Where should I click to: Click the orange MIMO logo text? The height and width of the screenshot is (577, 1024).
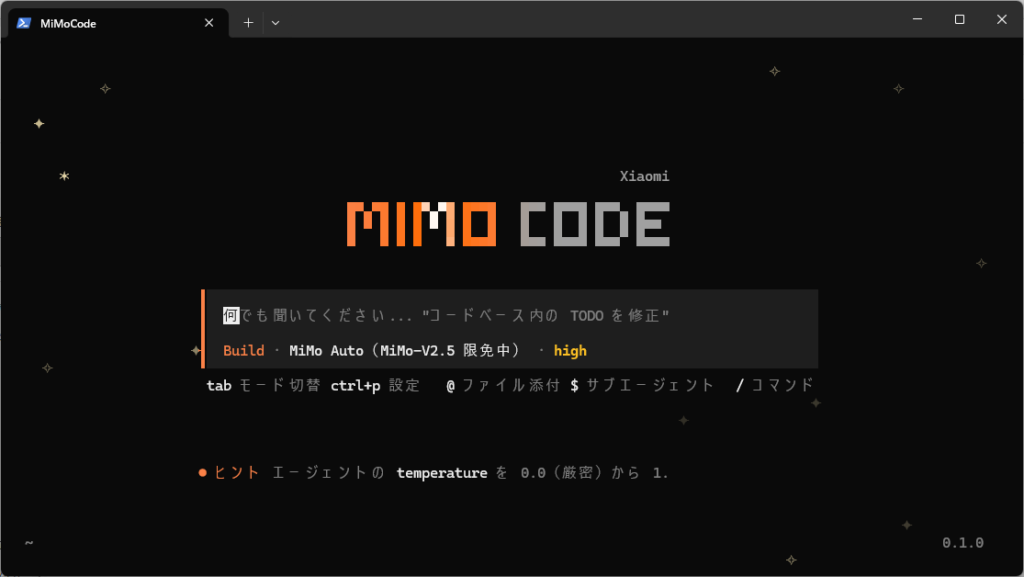pos(421,224)
